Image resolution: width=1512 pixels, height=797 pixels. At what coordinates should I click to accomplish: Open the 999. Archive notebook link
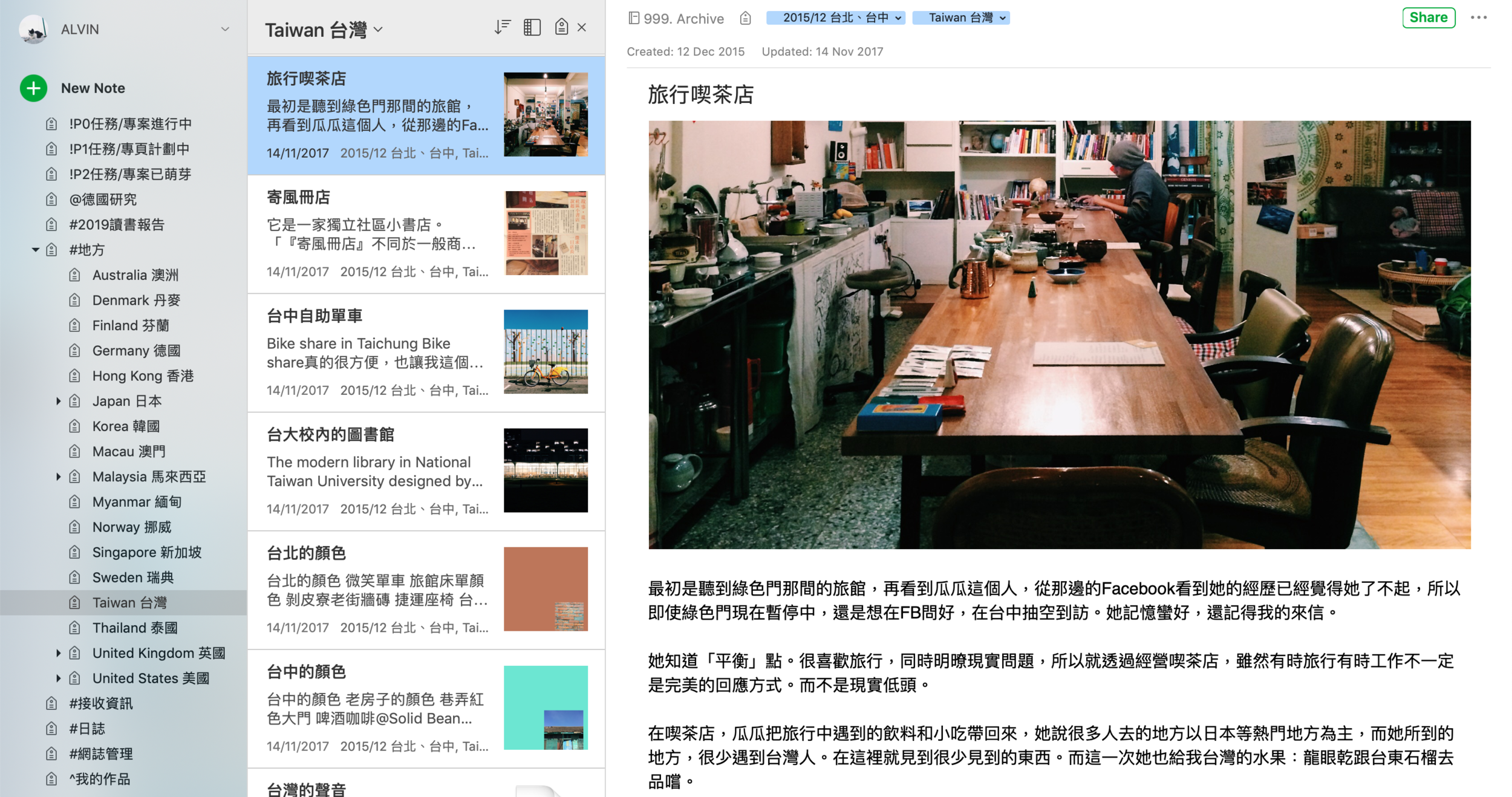click(683, 19)
